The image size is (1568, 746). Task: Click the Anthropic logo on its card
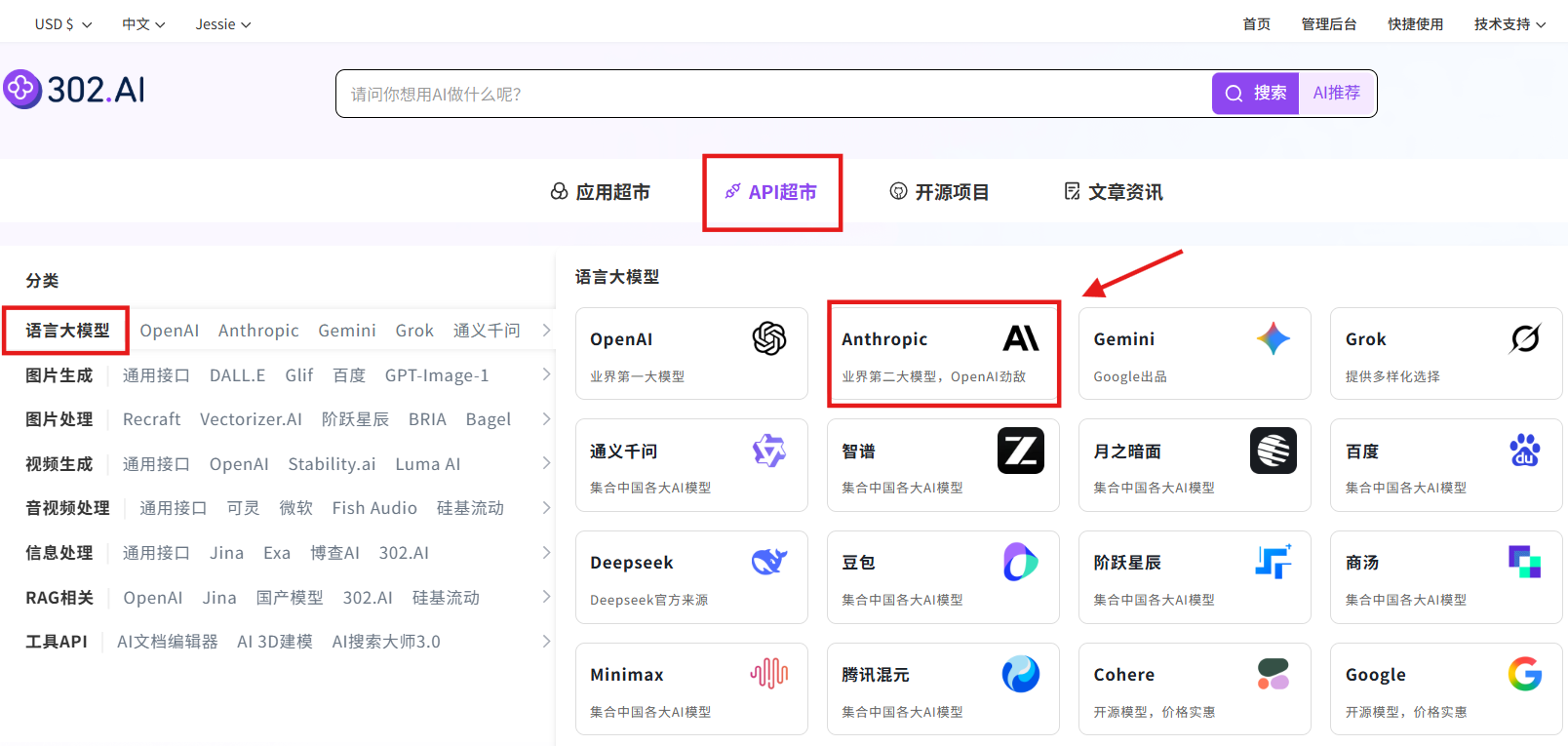click(x=1020, y=338)
